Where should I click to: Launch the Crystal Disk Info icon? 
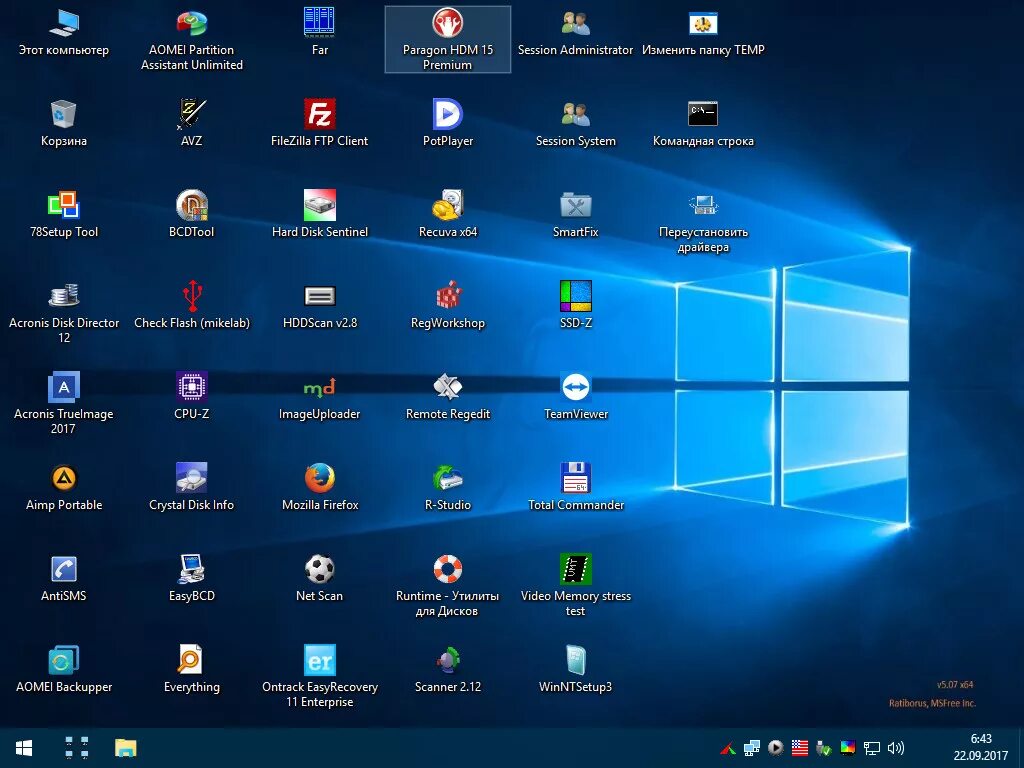click(x=191, y=487)
